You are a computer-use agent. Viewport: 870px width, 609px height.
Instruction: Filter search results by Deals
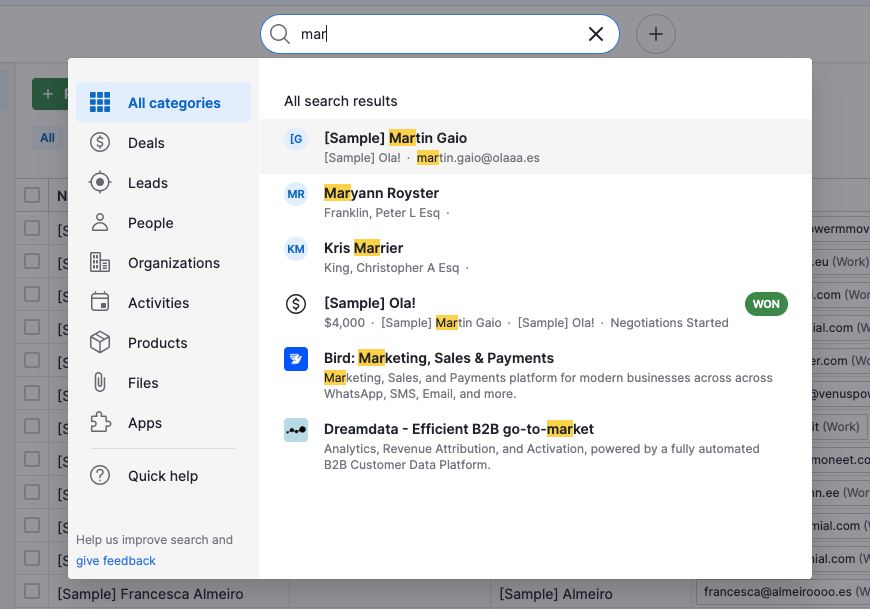point(163,143)
